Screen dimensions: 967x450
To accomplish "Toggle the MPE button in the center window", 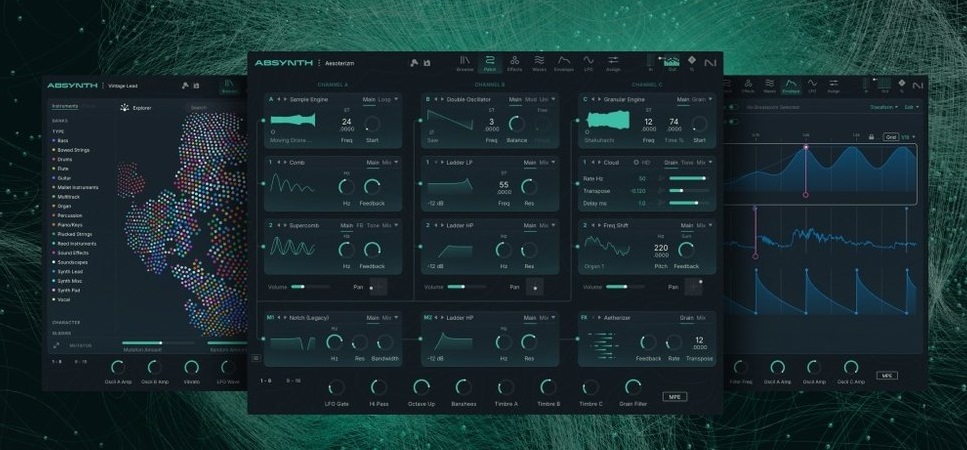I will 674,396.
